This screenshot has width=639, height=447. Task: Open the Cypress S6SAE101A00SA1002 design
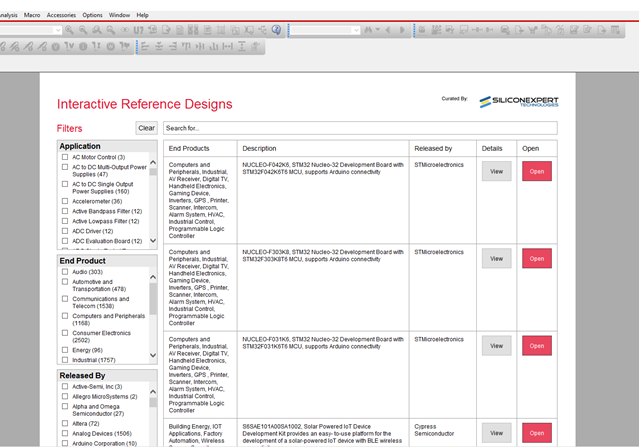tap(537, 433)
